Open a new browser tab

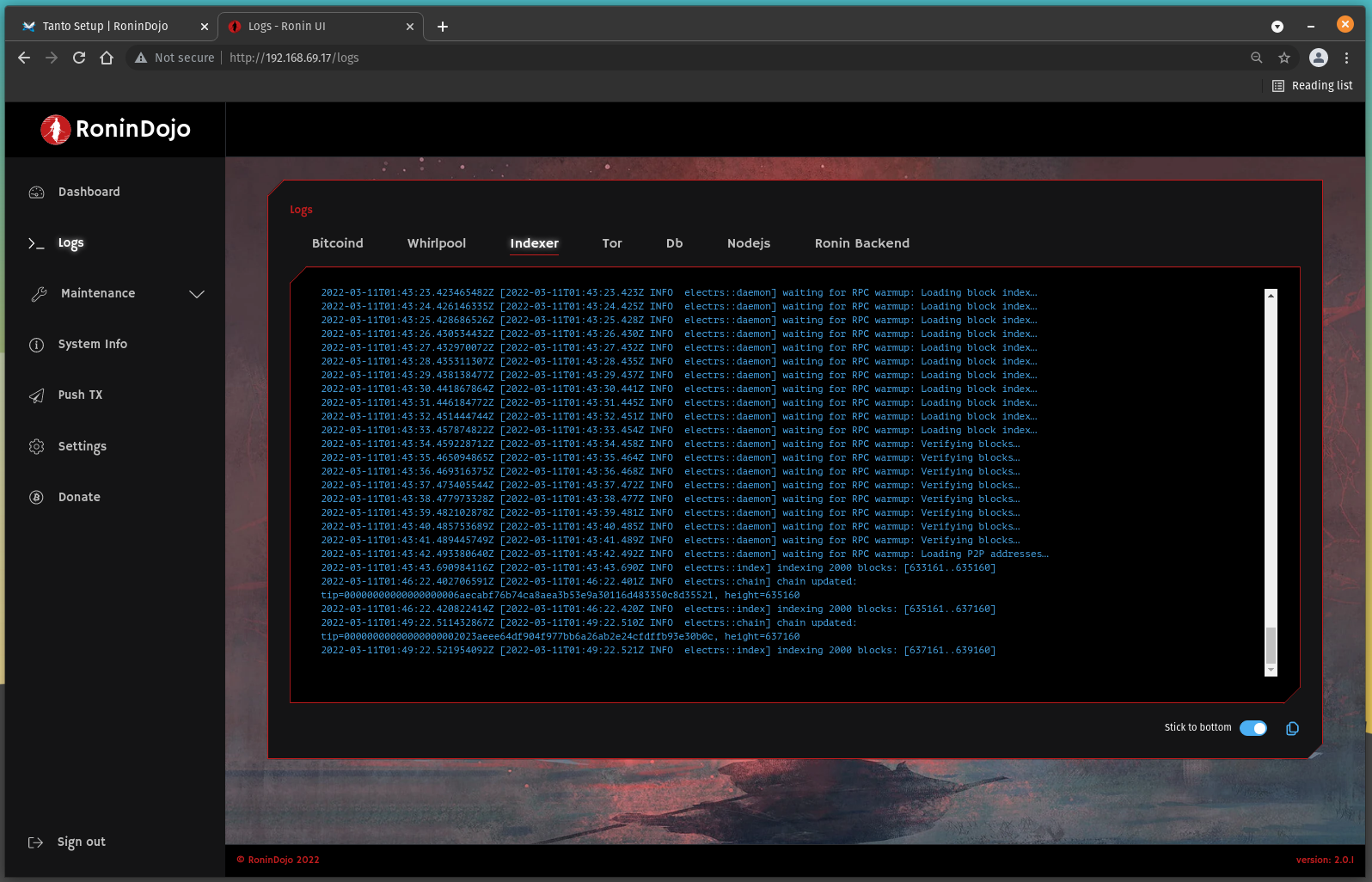coord(443,27)
